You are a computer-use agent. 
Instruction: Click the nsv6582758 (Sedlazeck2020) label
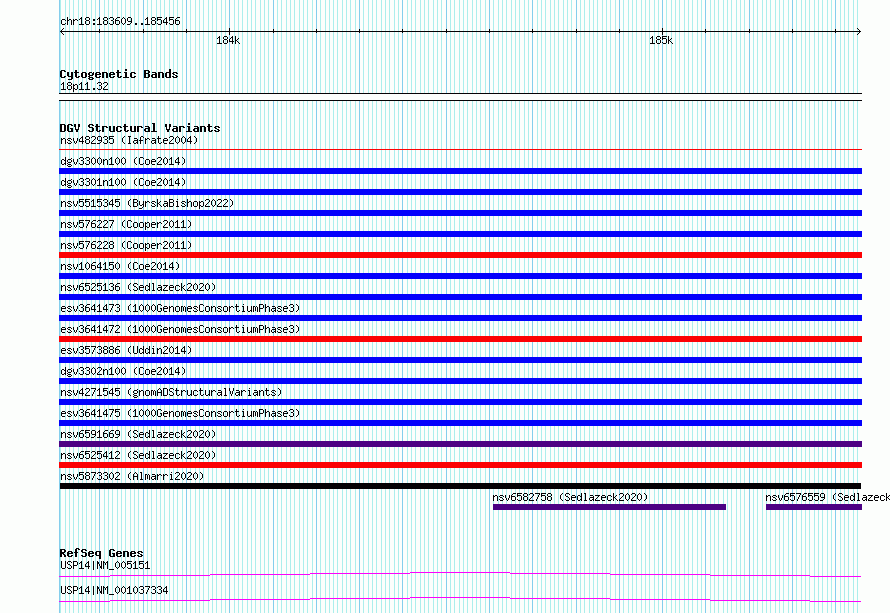pyautogui.click(x=570, y=497)
